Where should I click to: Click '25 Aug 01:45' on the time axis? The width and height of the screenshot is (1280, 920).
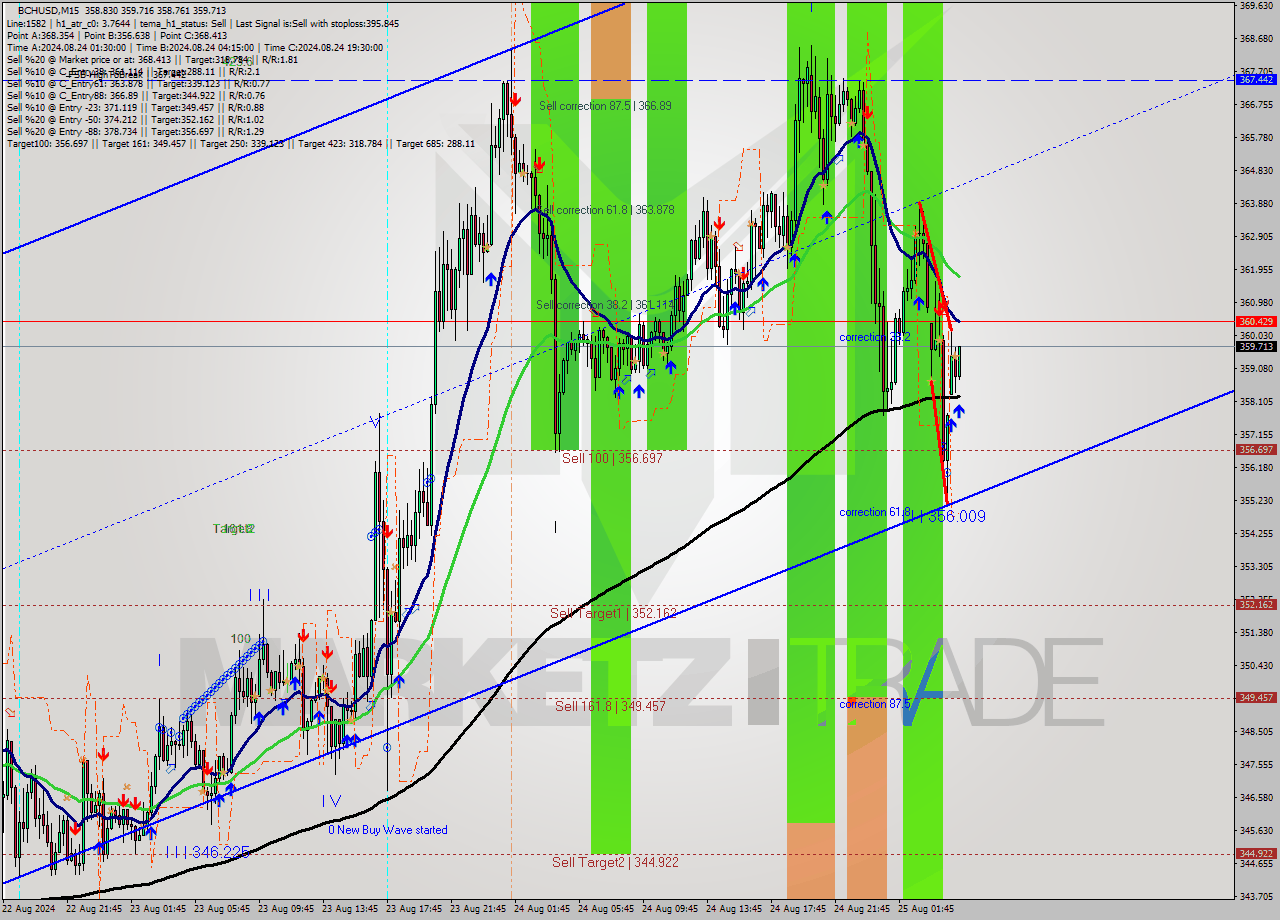[927, 910]
